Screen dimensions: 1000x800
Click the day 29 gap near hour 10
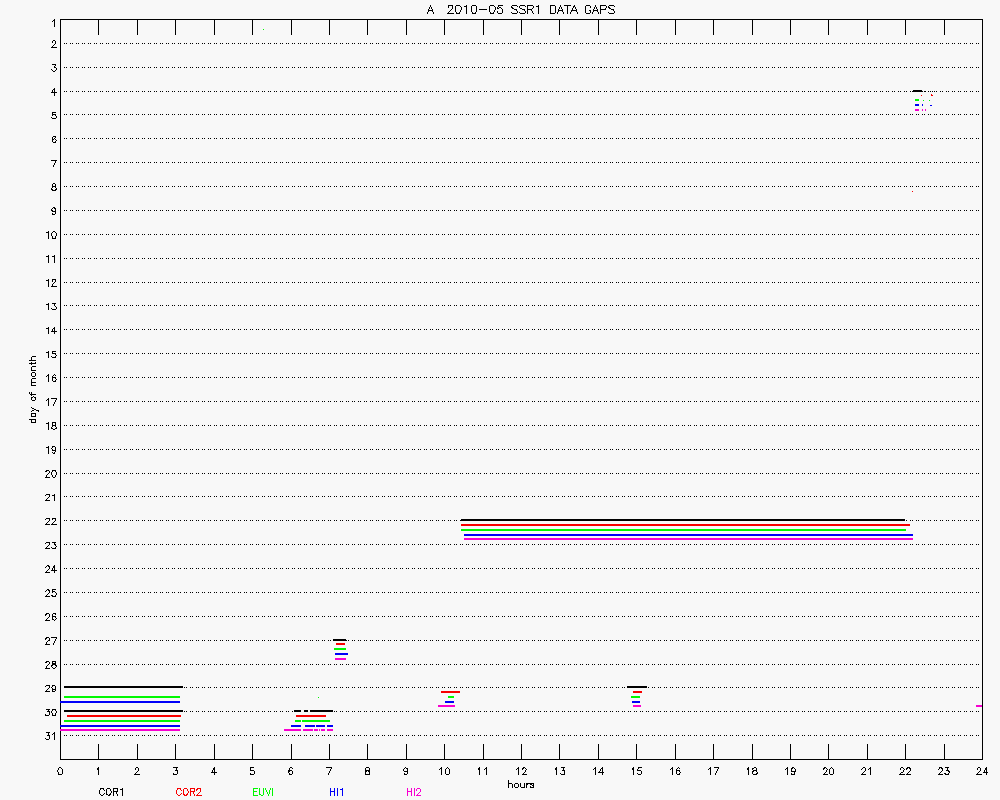click(449, 698)
